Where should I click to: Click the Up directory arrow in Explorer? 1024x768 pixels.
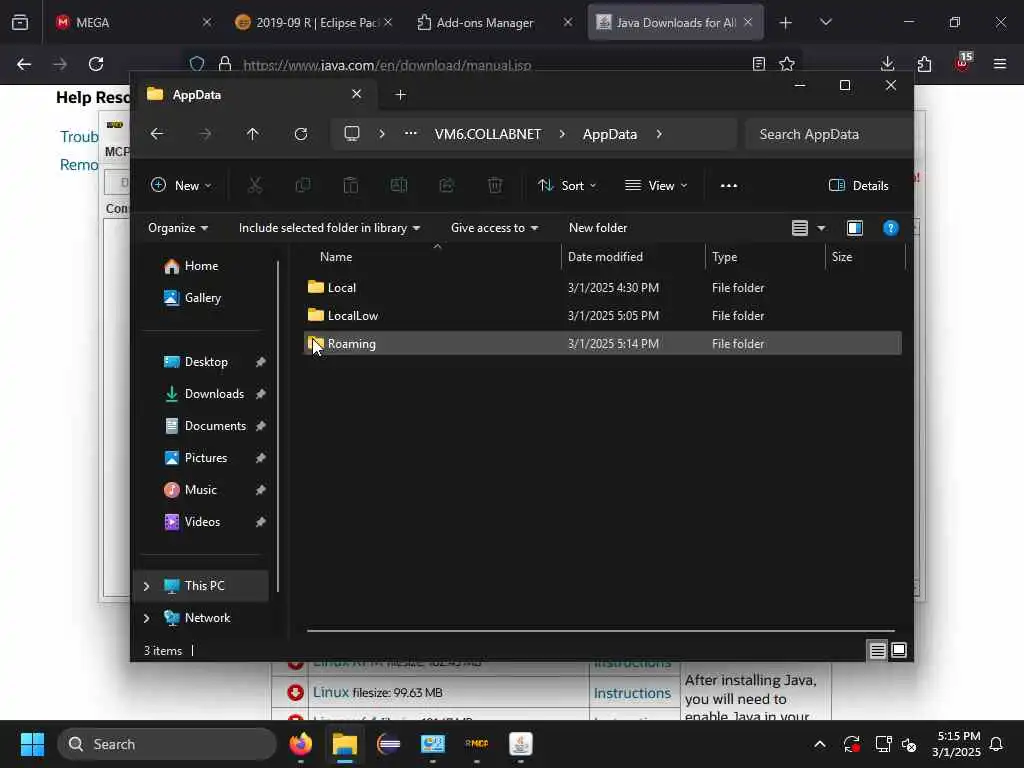(253, 134)
